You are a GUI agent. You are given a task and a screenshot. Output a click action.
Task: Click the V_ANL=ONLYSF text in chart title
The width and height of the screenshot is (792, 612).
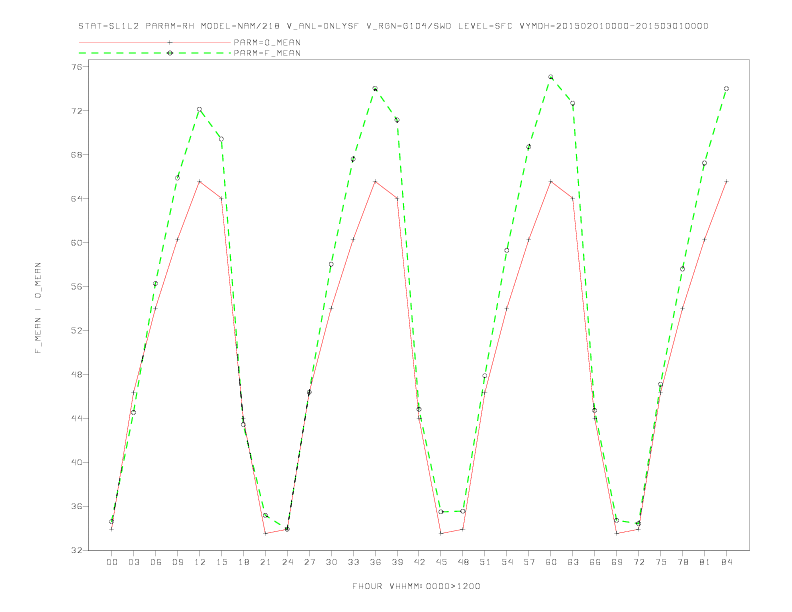322,26
